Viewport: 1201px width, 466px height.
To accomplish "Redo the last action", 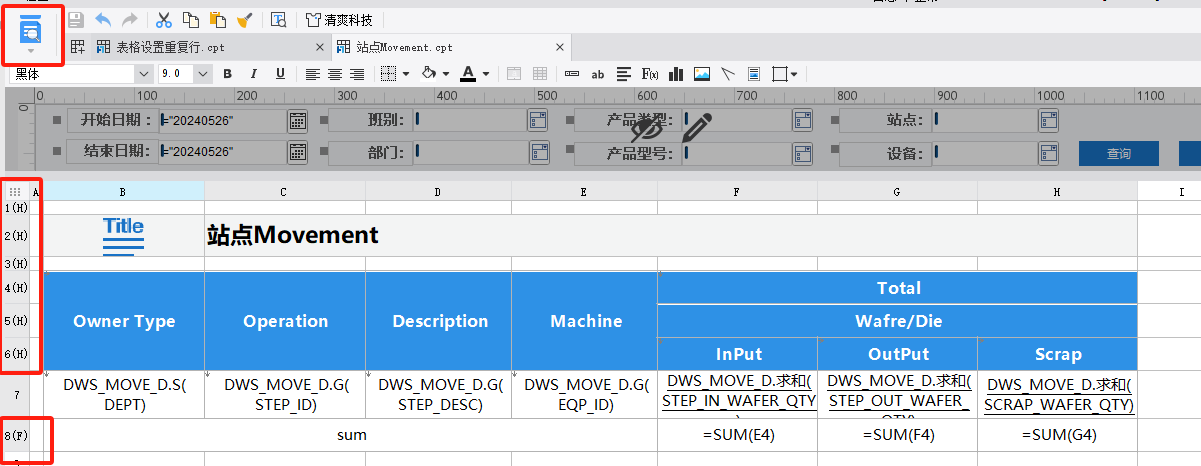I will pyautogui.click(x=129, y=19).
